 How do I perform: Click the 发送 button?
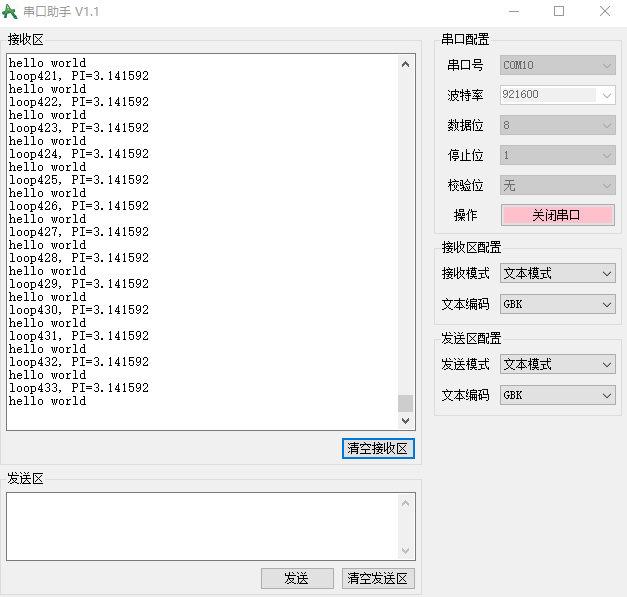pyautogui.click(x=297, y=578)
